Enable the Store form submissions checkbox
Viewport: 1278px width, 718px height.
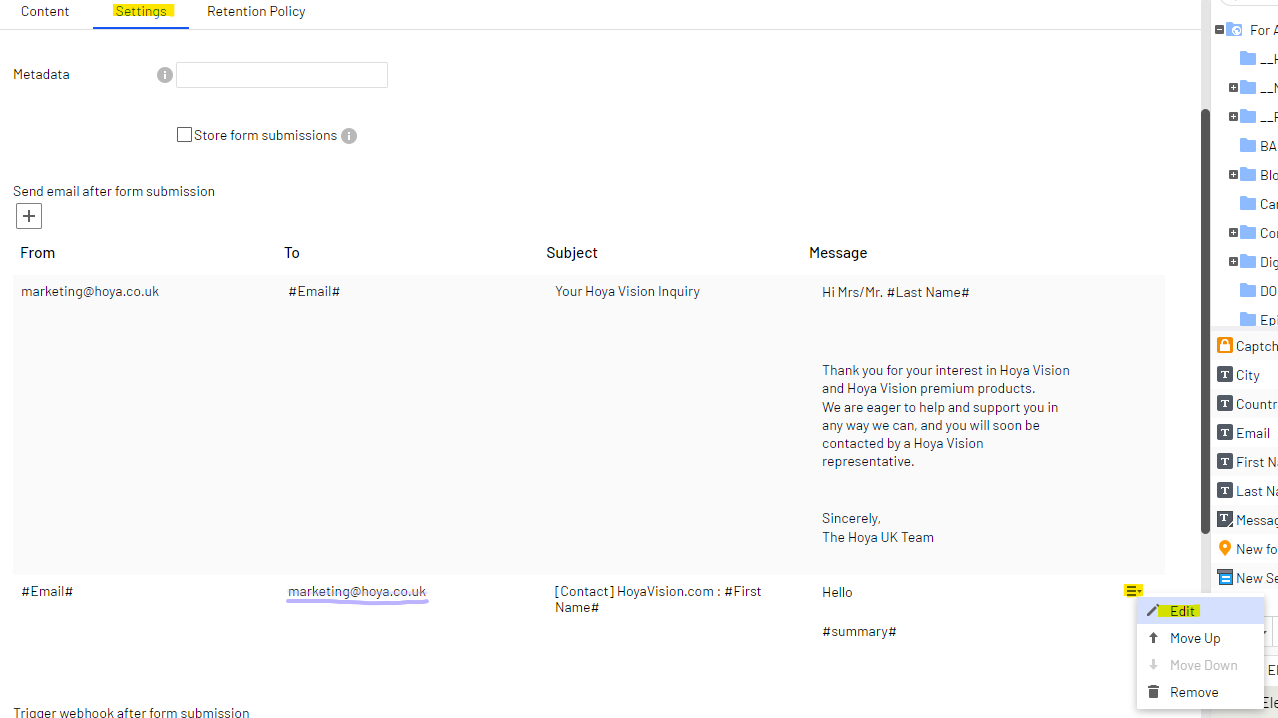click(184, 134)
